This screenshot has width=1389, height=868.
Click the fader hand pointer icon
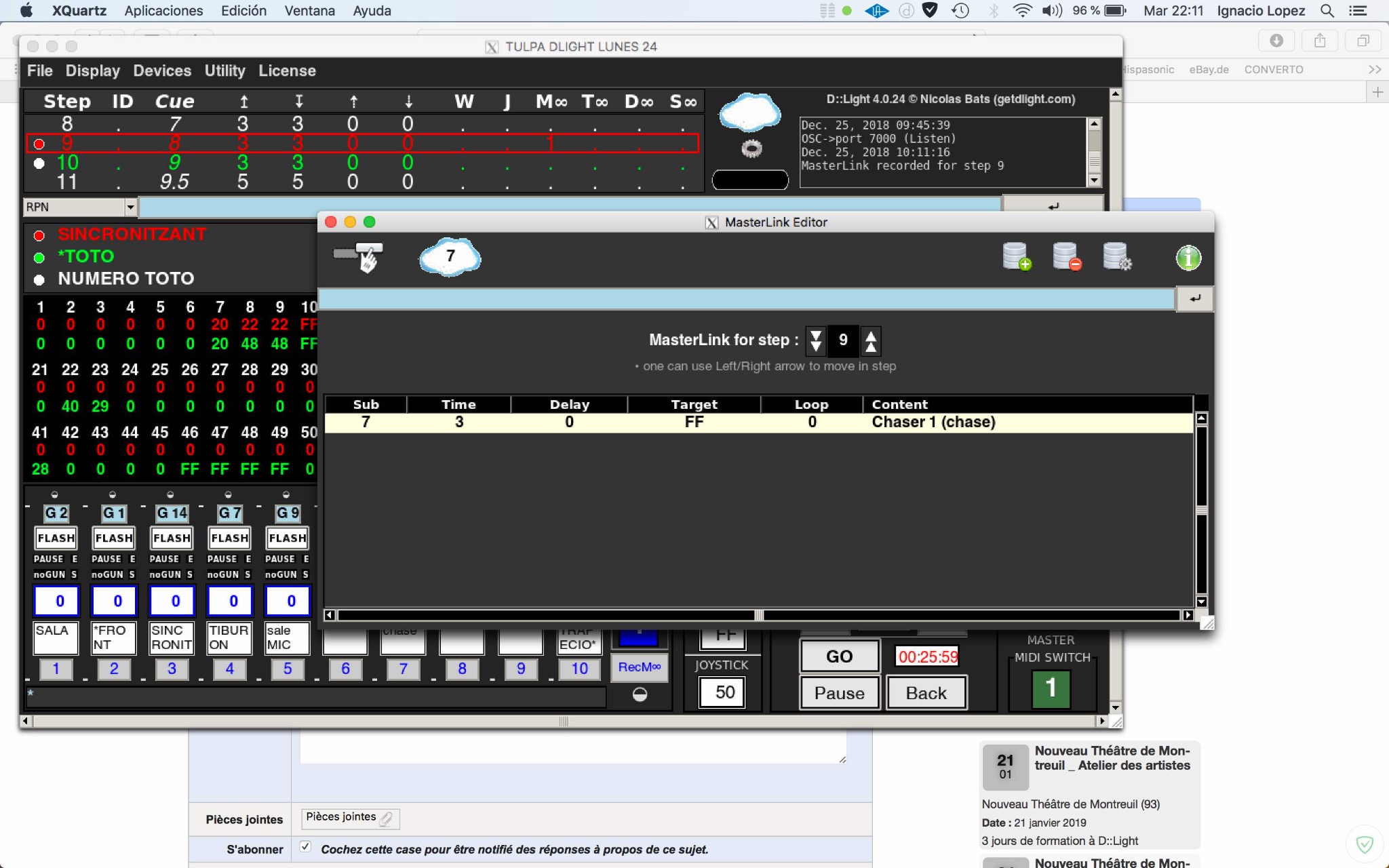tap(359, 256)
